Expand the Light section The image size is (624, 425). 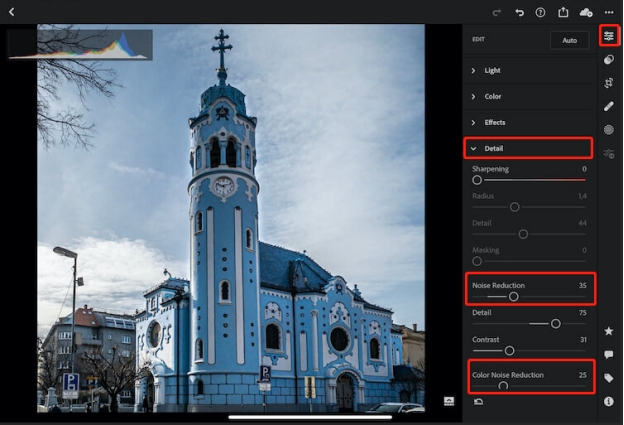coord(492,71)
